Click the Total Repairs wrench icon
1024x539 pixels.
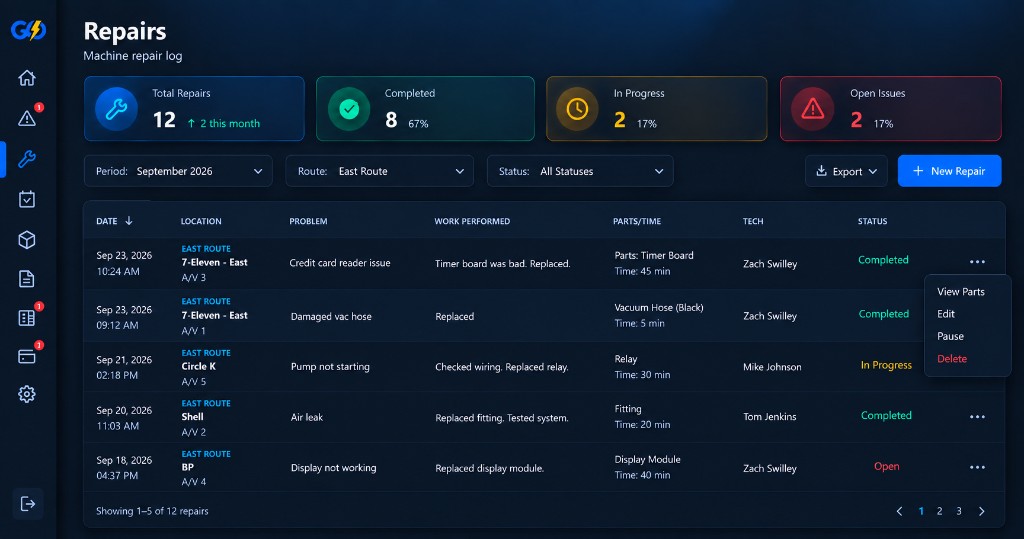pos(116,108)
